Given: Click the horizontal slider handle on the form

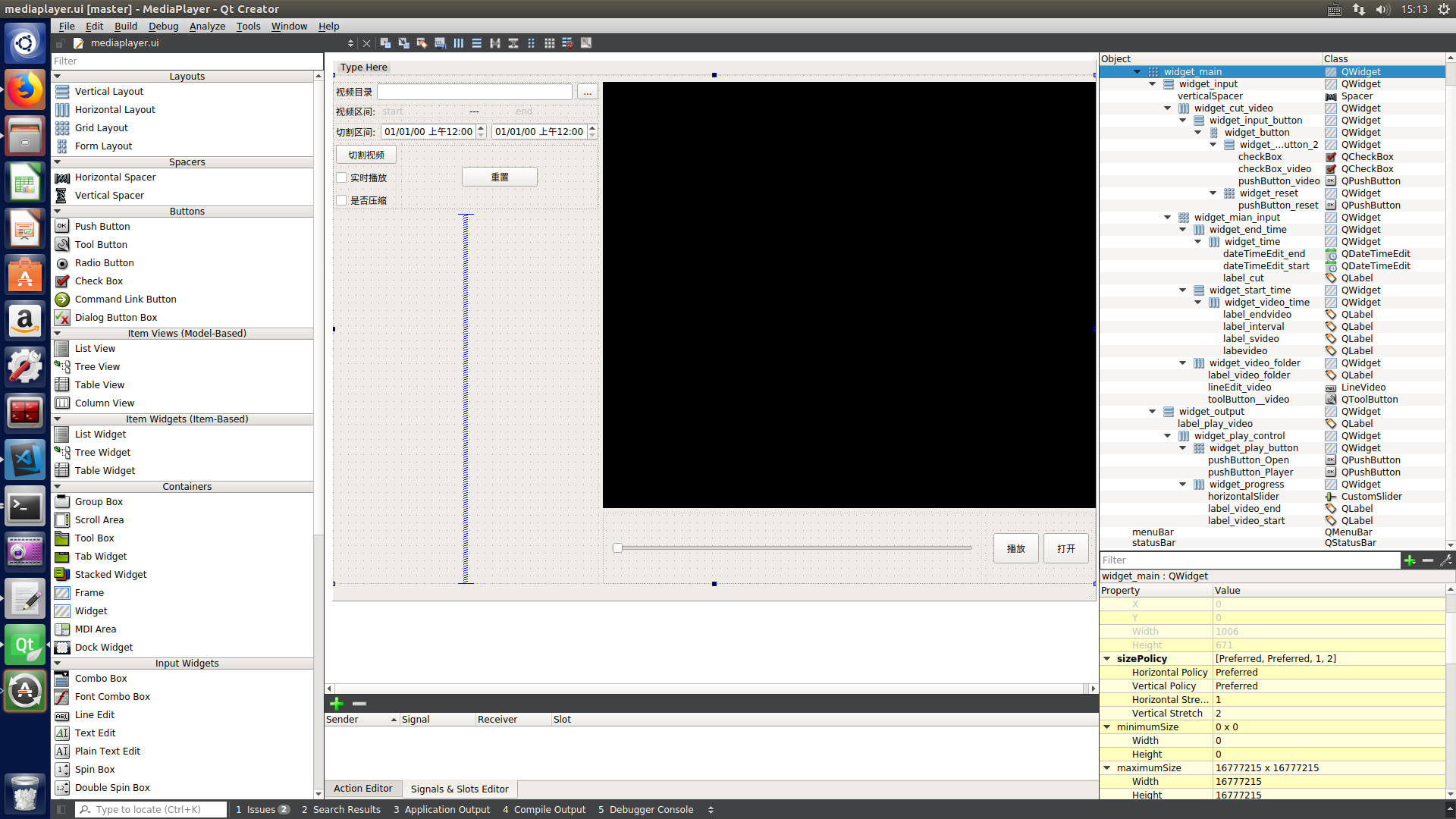Looking at the screenshot, I should tap(617, 548).
